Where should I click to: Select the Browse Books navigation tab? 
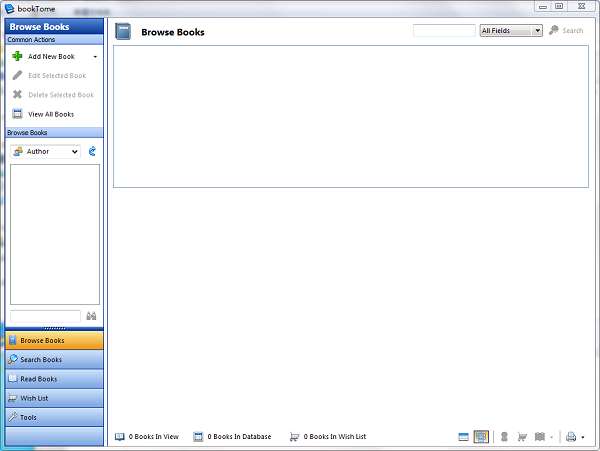(x=54, y=340)
